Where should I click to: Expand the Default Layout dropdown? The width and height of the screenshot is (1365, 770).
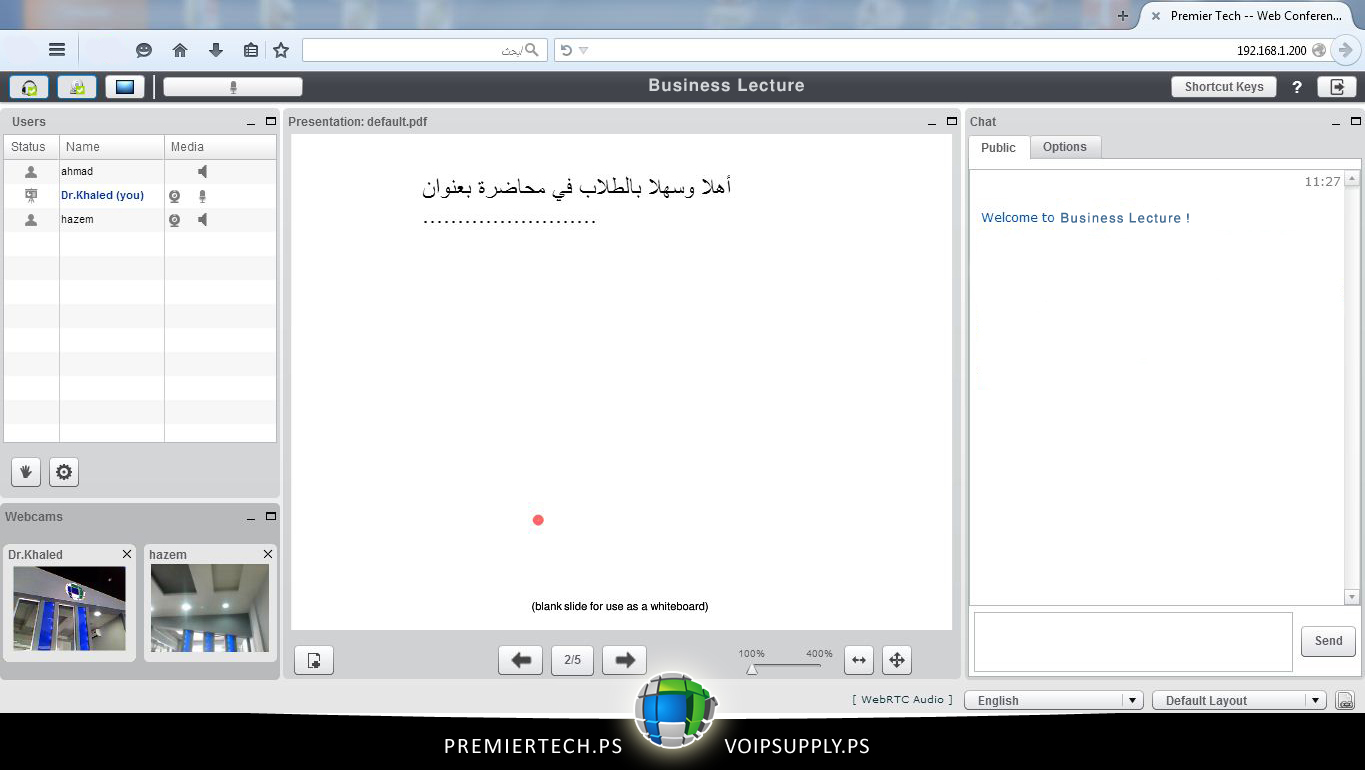pos(1239,701)
